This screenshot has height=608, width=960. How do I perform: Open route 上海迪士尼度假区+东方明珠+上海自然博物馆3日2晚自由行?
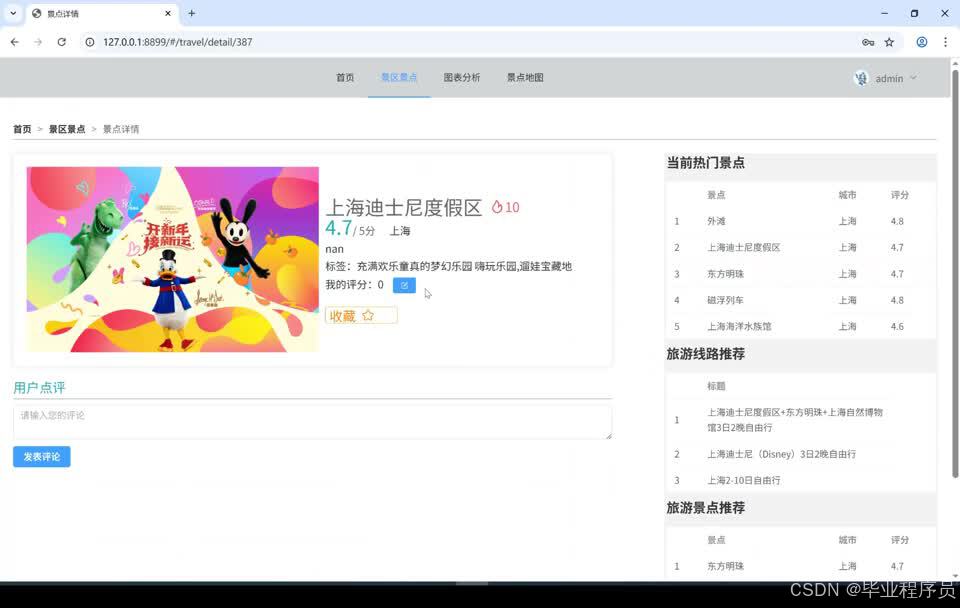(795, 420)
